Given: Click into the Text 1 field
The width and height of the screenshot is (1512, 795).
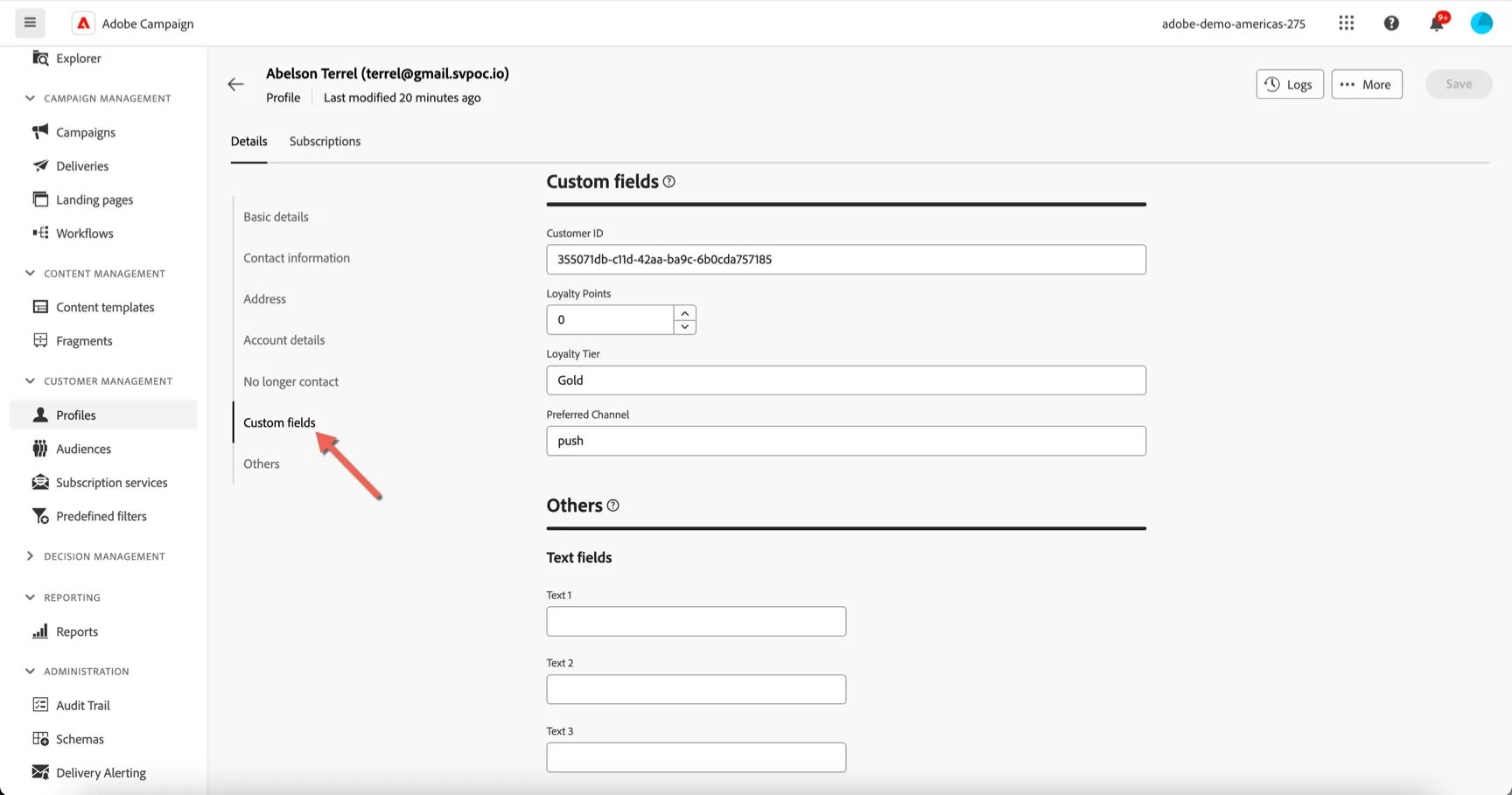Looking at the screenshot, I should tap(696, 622).
